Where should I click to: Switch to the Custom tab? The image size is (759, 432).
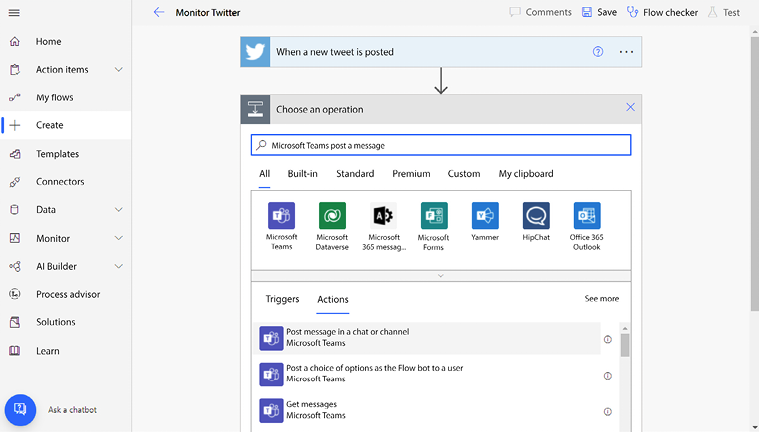click(464, 174)
